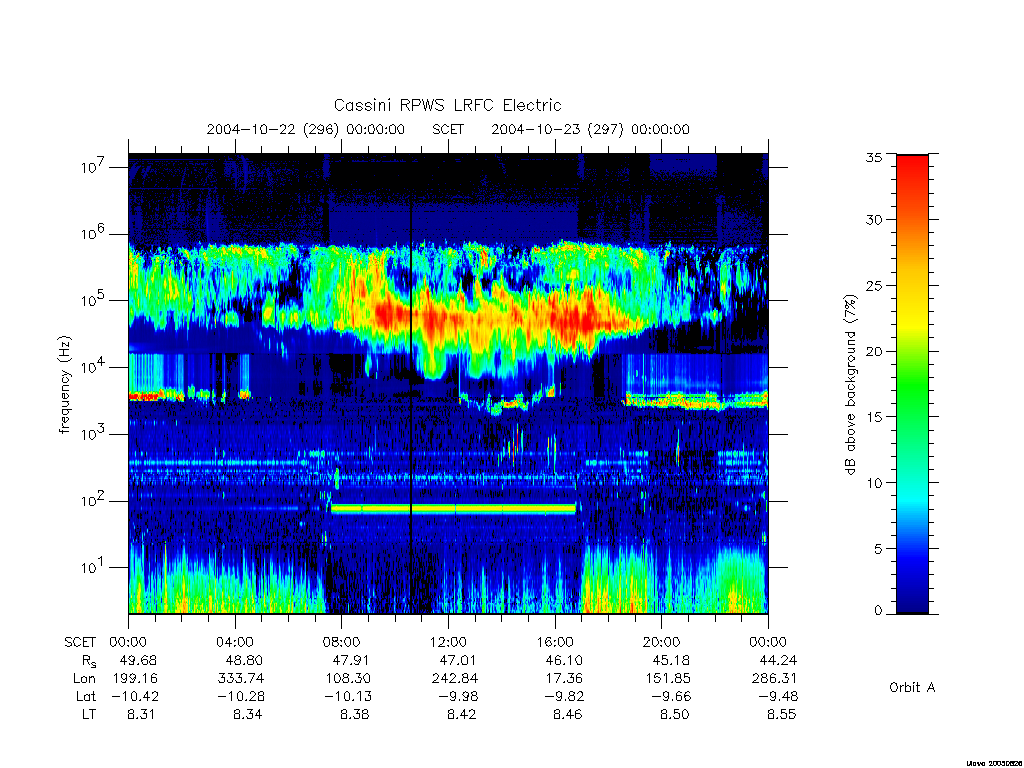This screenshot has height=768, width=1024.
Task: Click the black data-gap vertical line
Action: click(x=411, y=384)
